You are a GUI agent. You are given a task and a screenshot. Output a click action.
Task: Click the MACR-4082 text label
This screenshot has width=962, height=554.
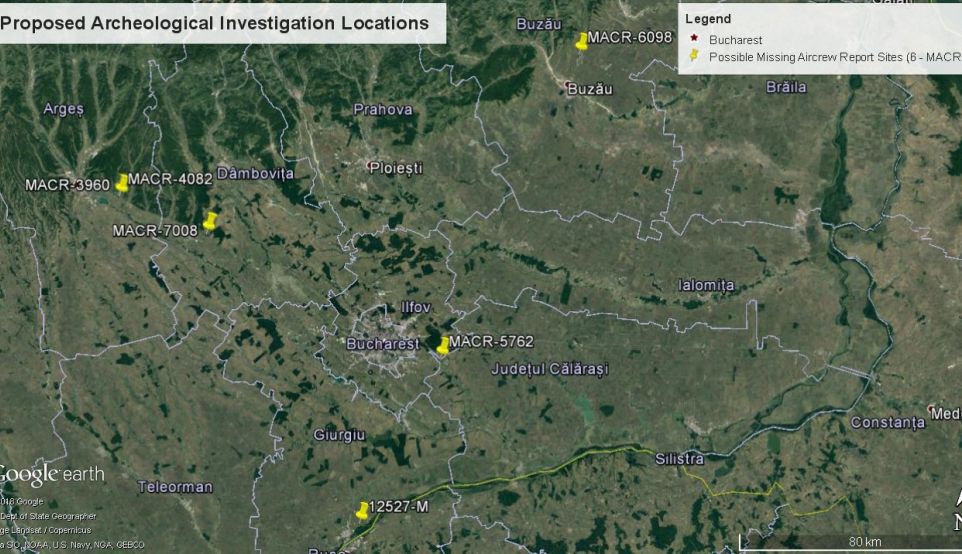[170, 179]
